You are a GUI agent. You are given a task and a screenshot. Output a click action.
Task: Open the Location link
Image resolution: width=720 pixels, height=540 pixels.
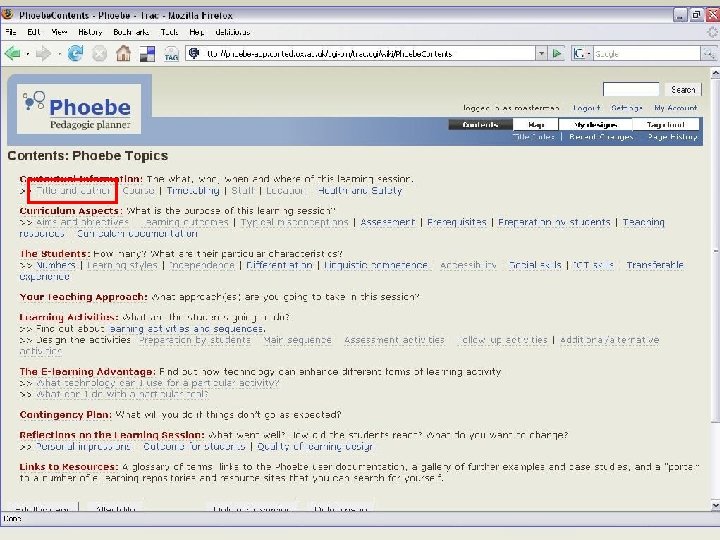coord(285,191)
